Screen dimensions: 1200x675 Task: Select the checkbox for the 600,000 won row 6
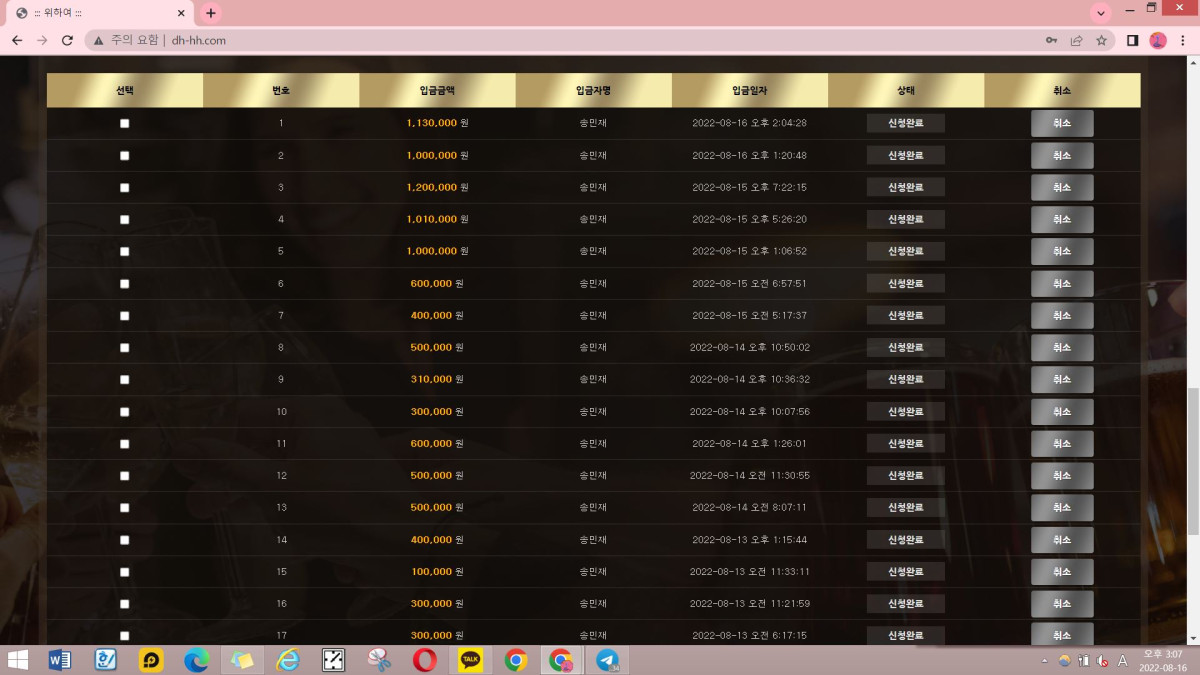pyautogui.click(x=125, y=284)
